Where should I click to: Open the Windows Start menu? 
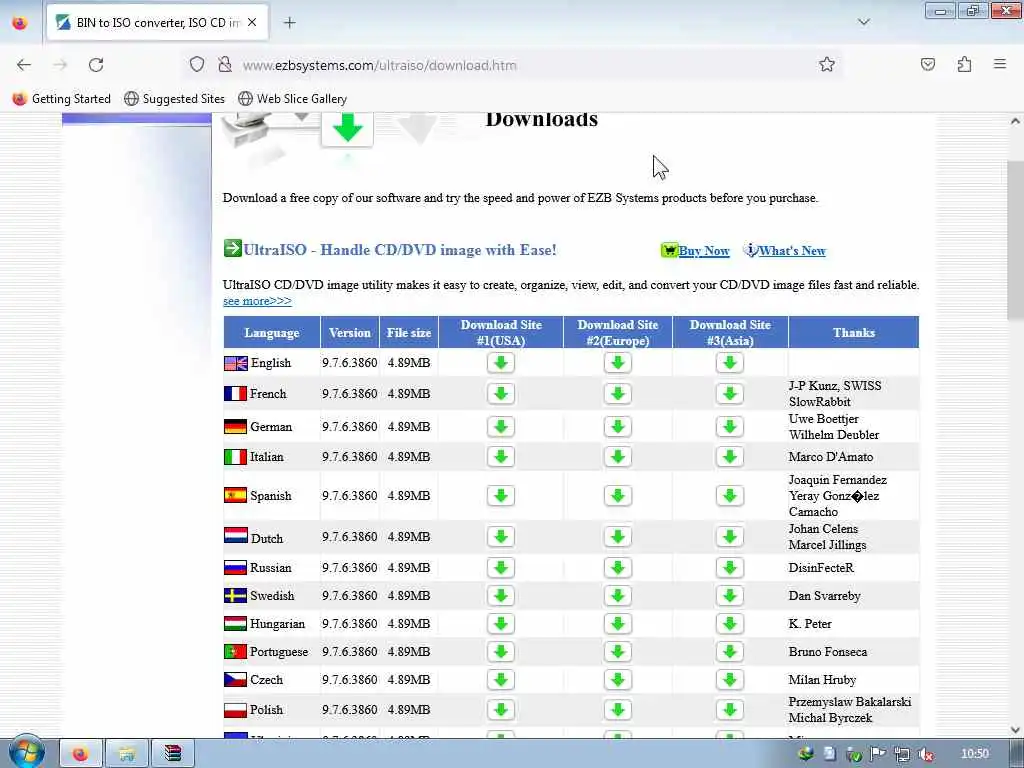point(26,752)
